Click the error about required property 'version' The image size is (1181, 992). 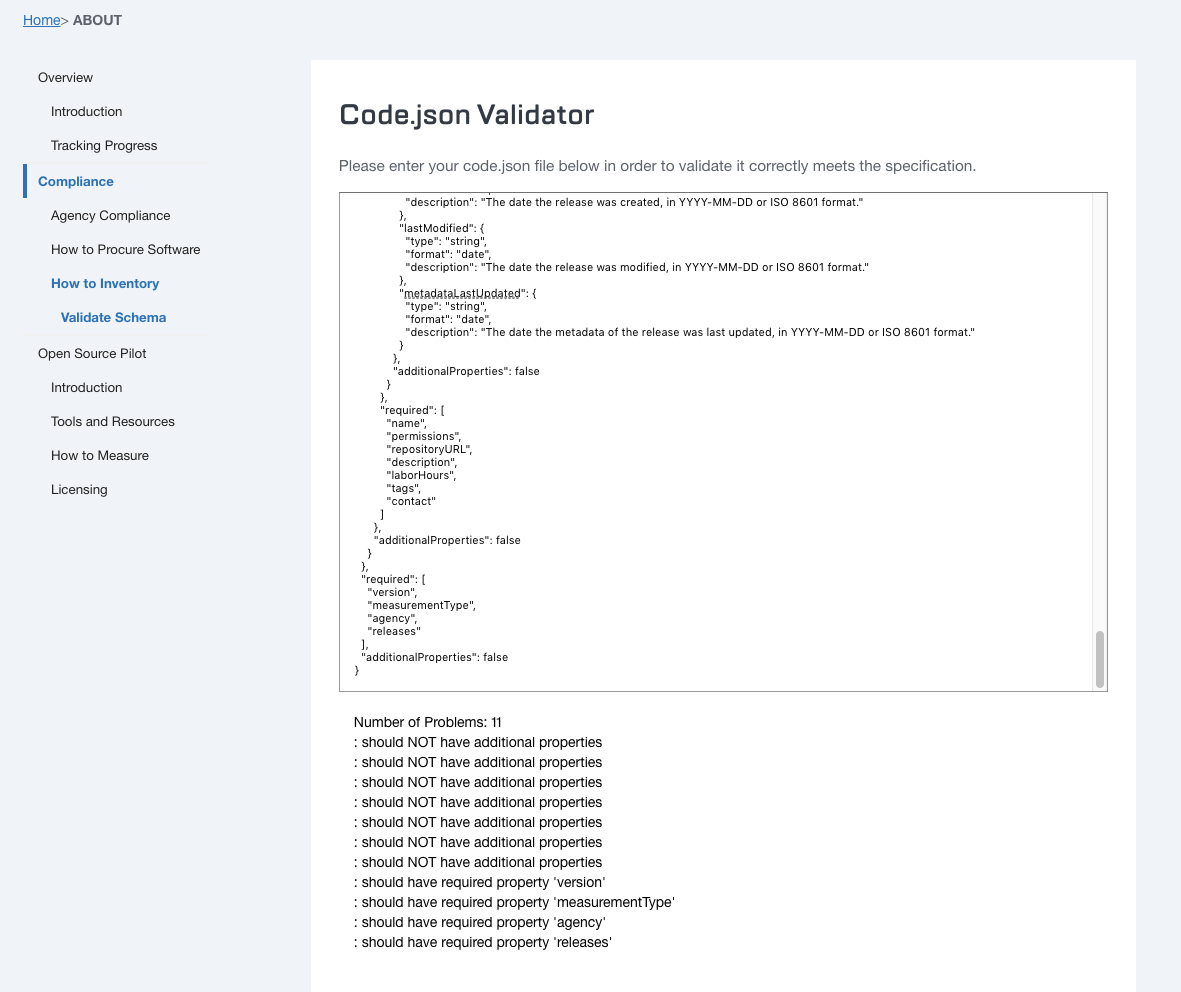point(480,882)
